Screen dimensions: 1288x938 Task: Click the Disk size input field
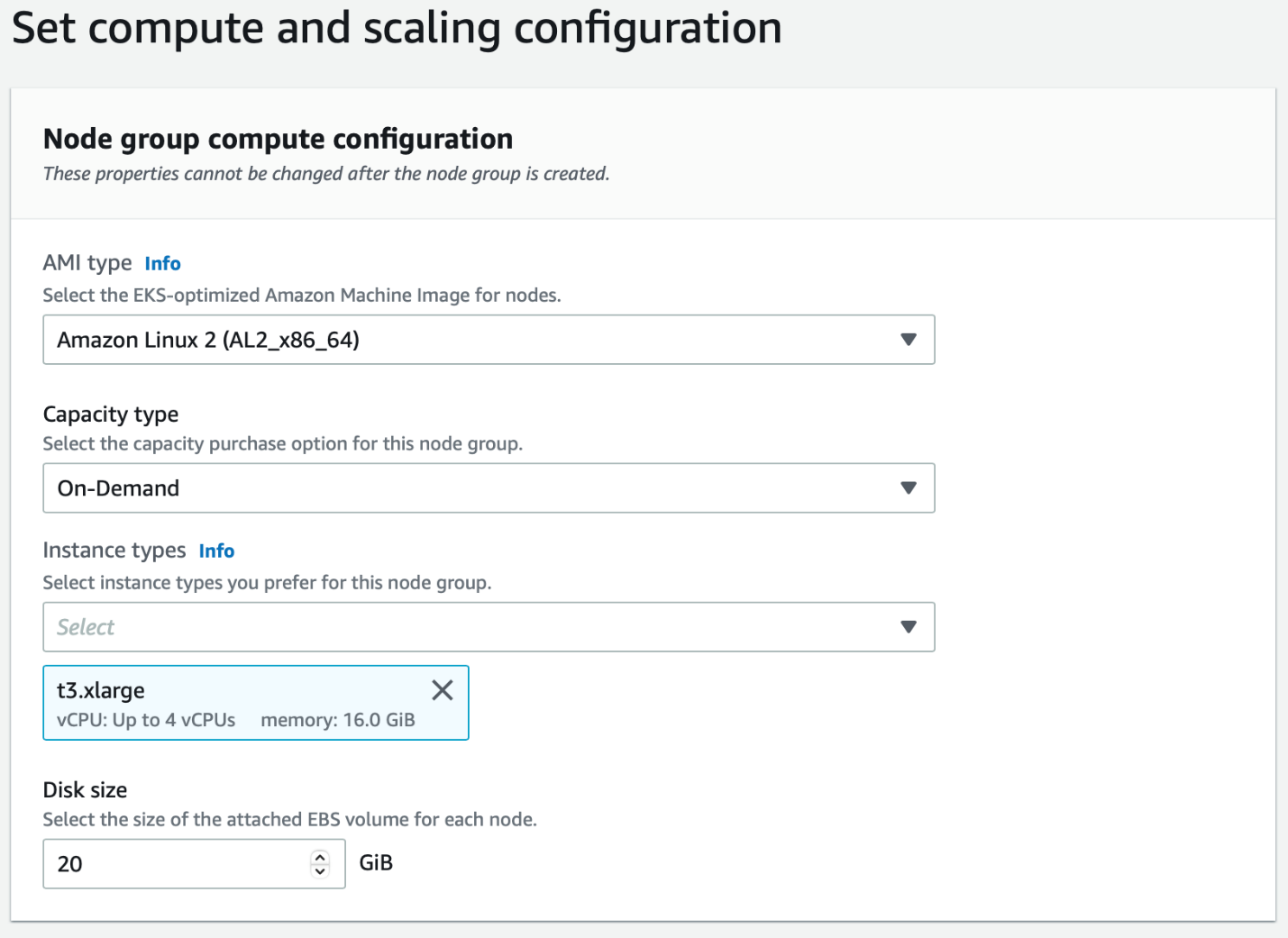[x=176, y=864]
